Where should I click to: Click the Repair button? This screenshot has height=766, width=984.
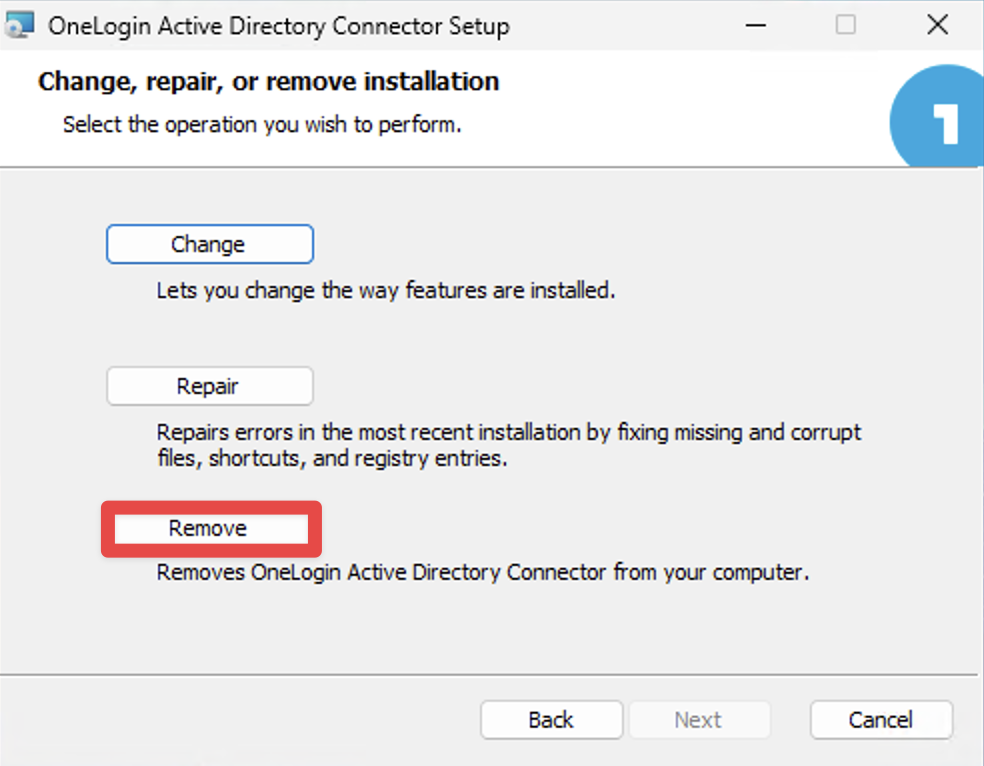pos(210,386)
